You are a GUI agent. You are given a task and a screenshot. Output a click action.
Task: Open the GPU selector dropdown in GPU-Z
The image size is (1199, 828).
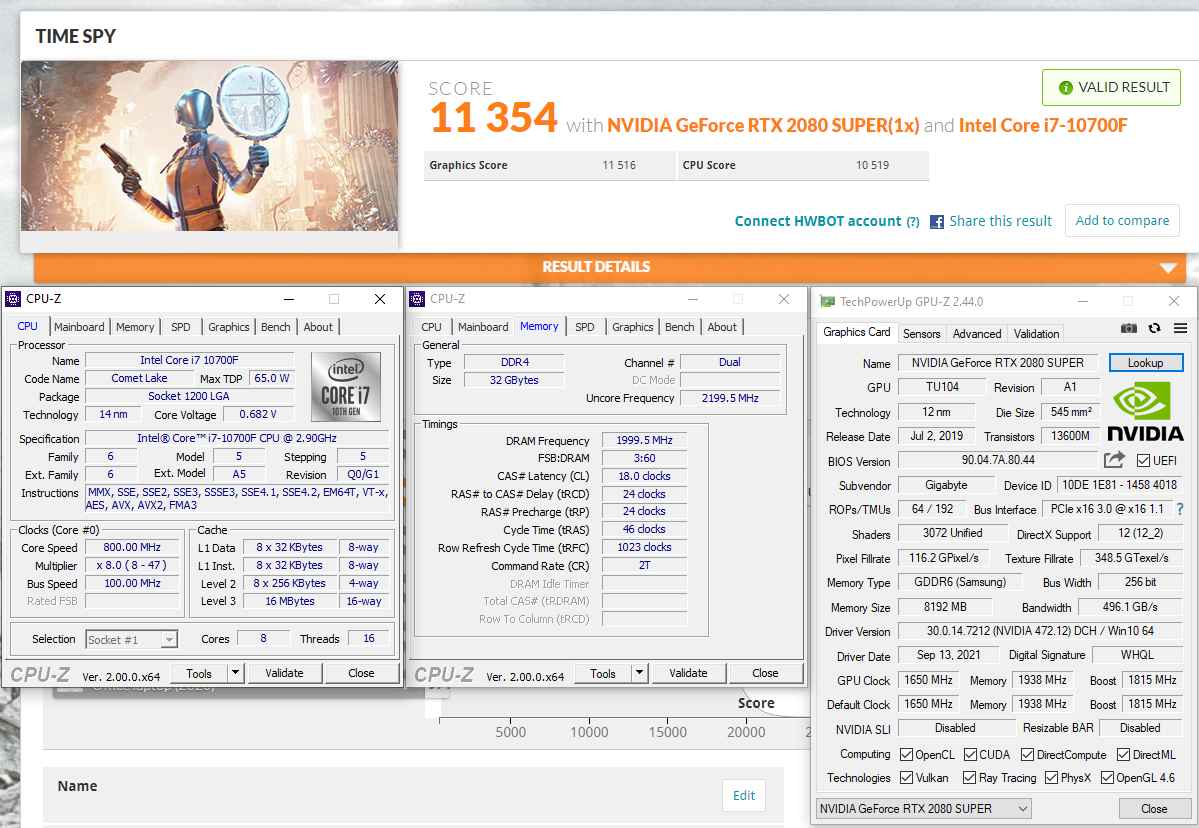point(923,808)
